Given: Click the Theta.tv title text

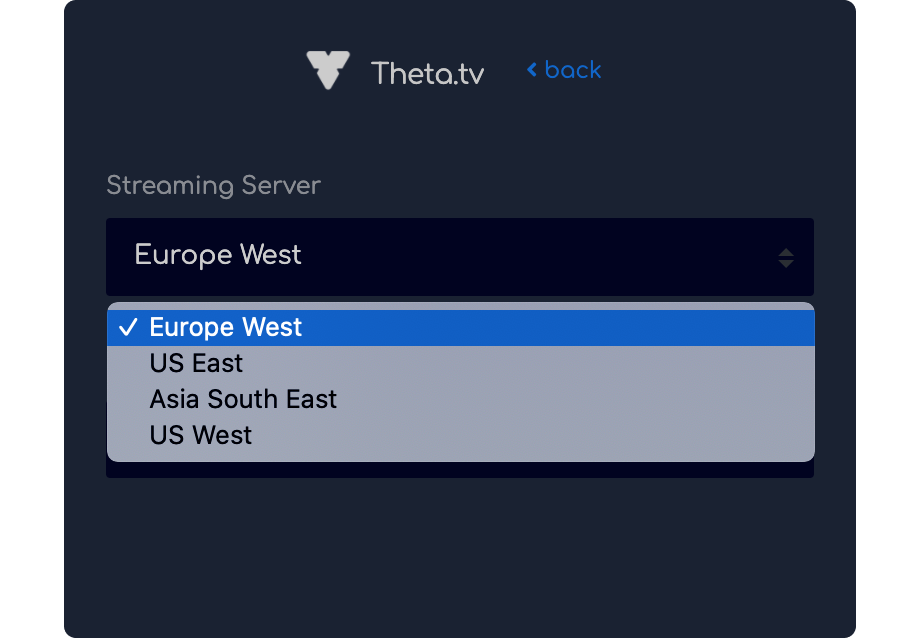Looking at the screenshot, I should click(428, 73).
